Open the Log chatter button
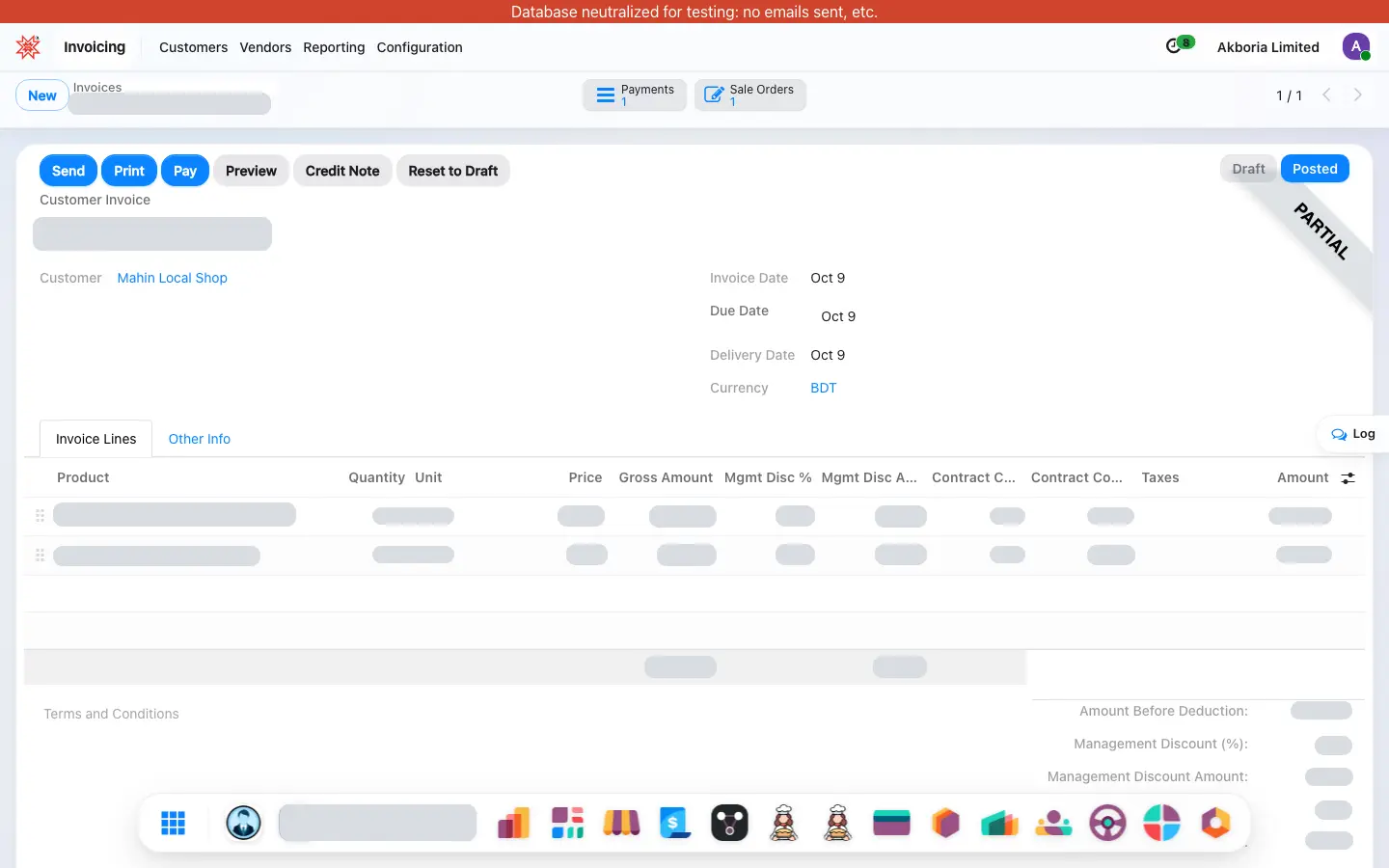This screenshot has height=868, width=1389. tap(1353, 434)
